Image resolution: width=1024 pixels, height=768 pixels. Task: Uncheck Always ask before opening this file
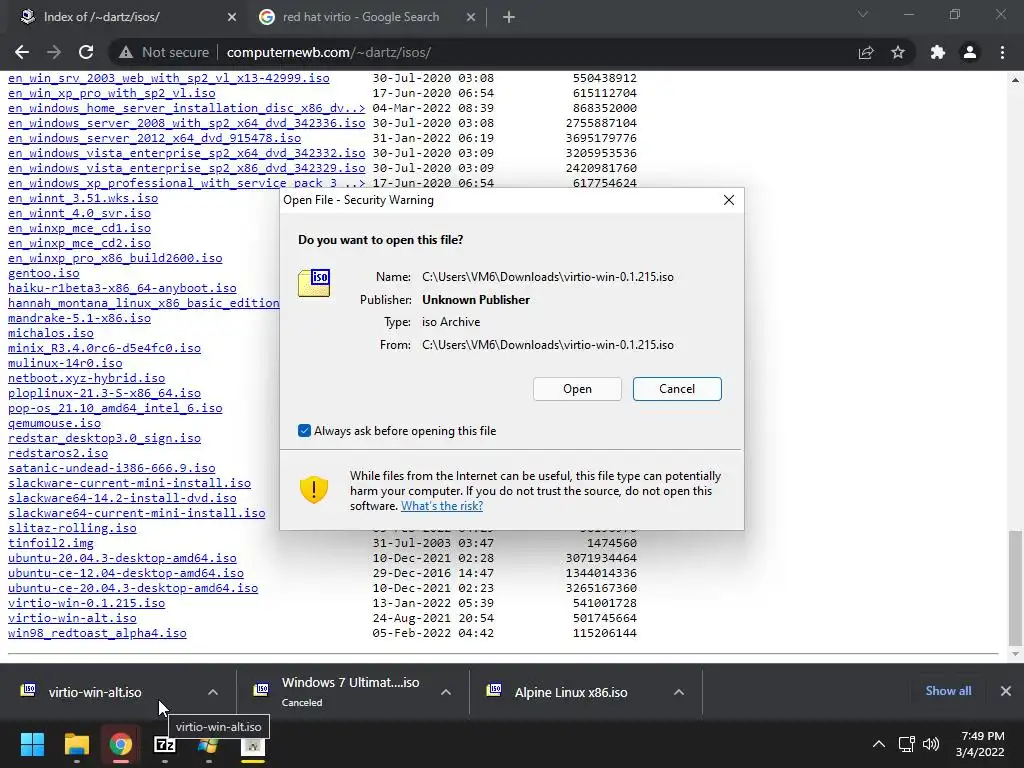304,430
